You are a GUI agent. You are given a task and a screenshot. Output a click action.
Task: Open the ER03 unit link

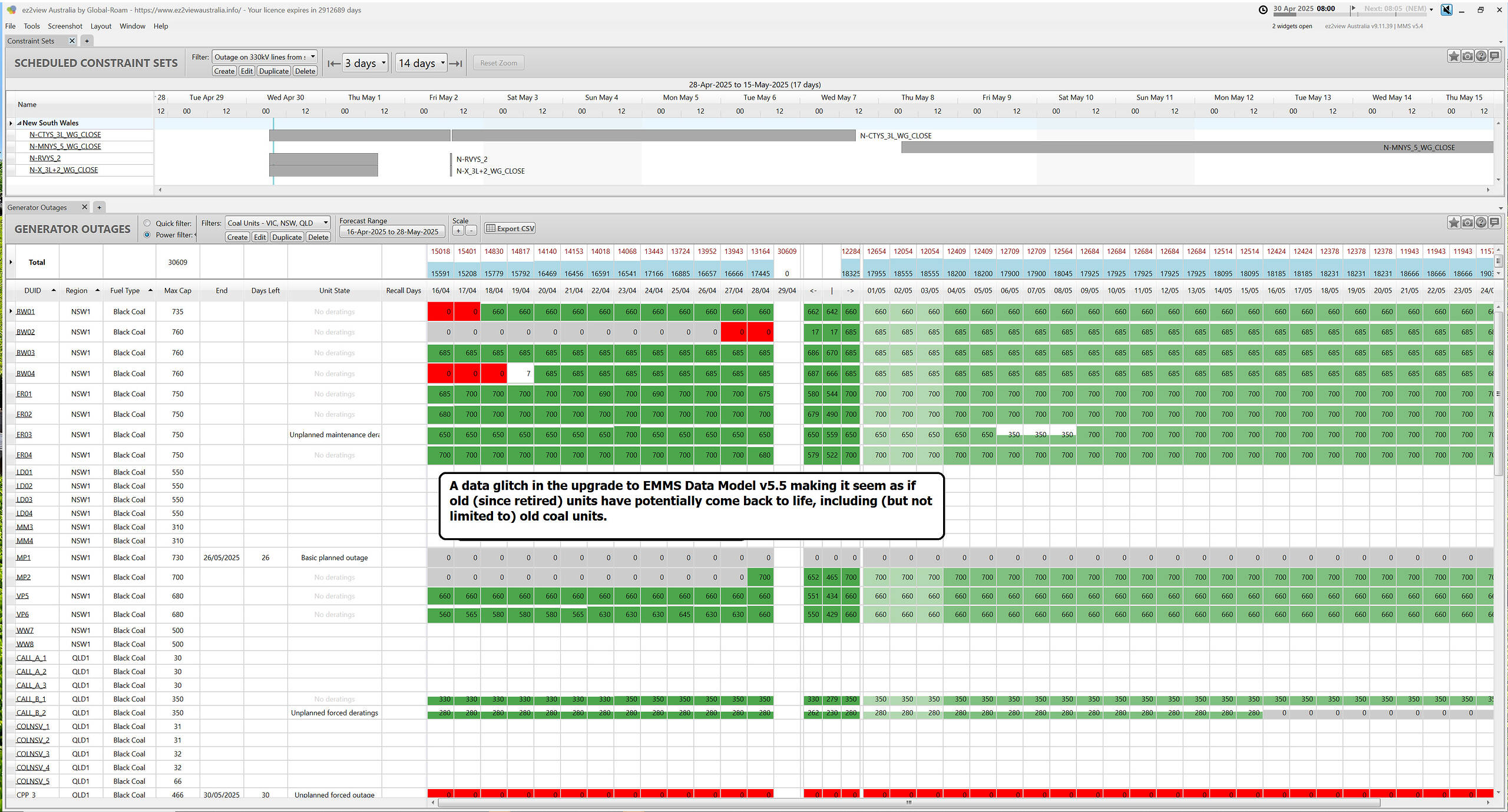24,435
